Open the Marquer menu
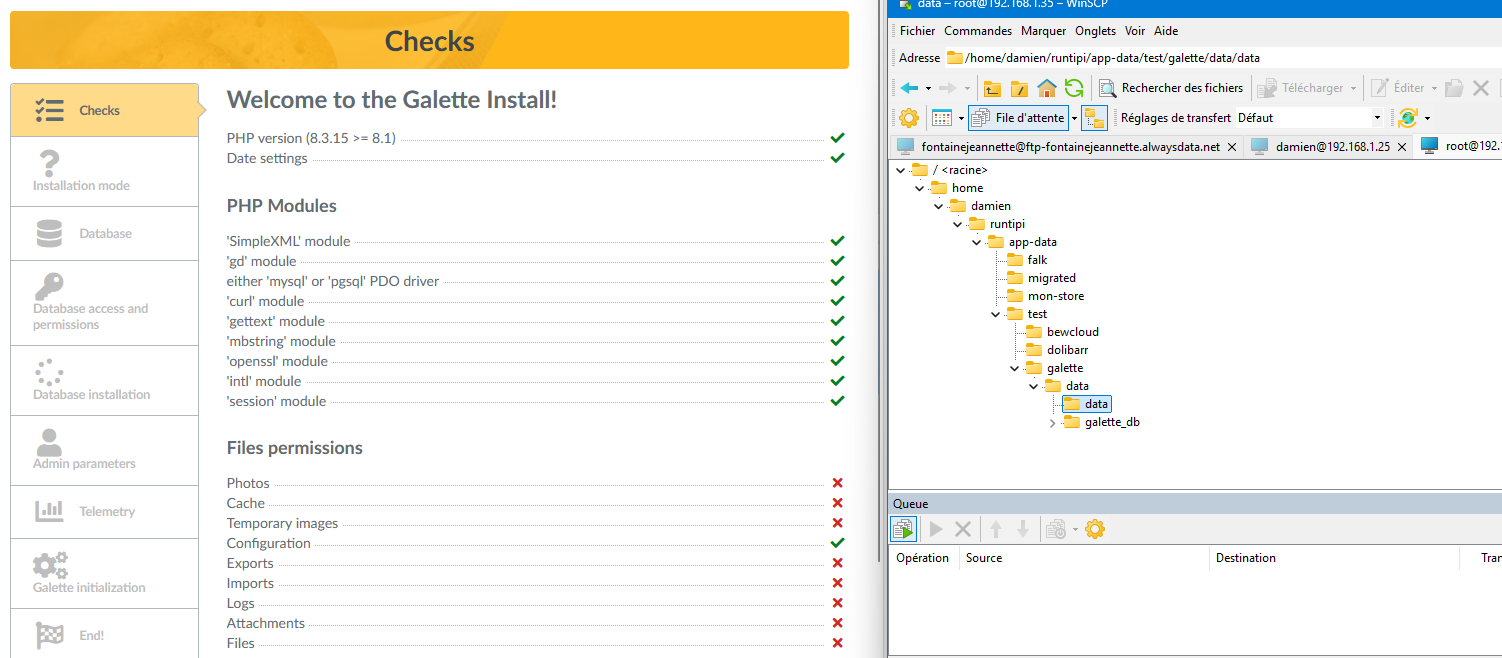The image size is (1502, 658). [1043, 31]
